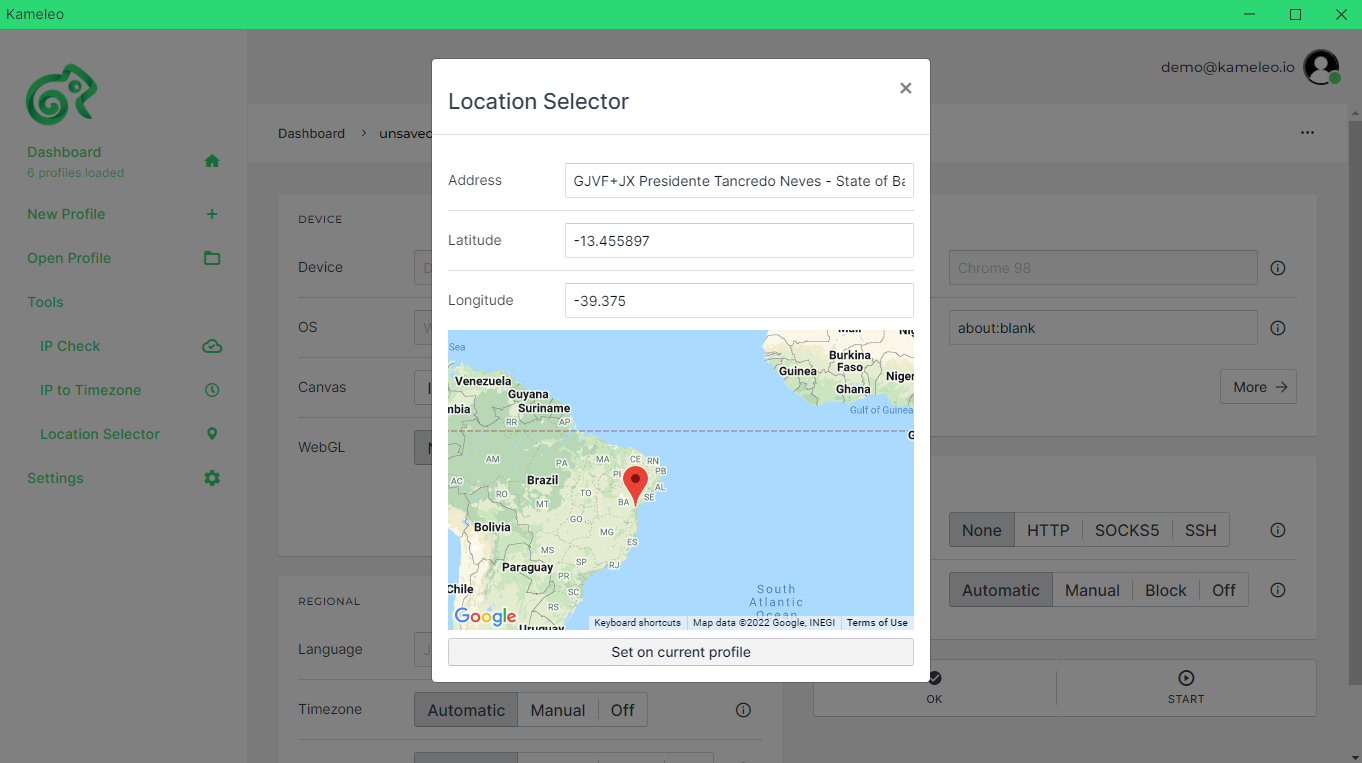Select HTTP proxy option
This screenshot has width=1362, height=763.
pyautogui.click(x=1048, y=530)
